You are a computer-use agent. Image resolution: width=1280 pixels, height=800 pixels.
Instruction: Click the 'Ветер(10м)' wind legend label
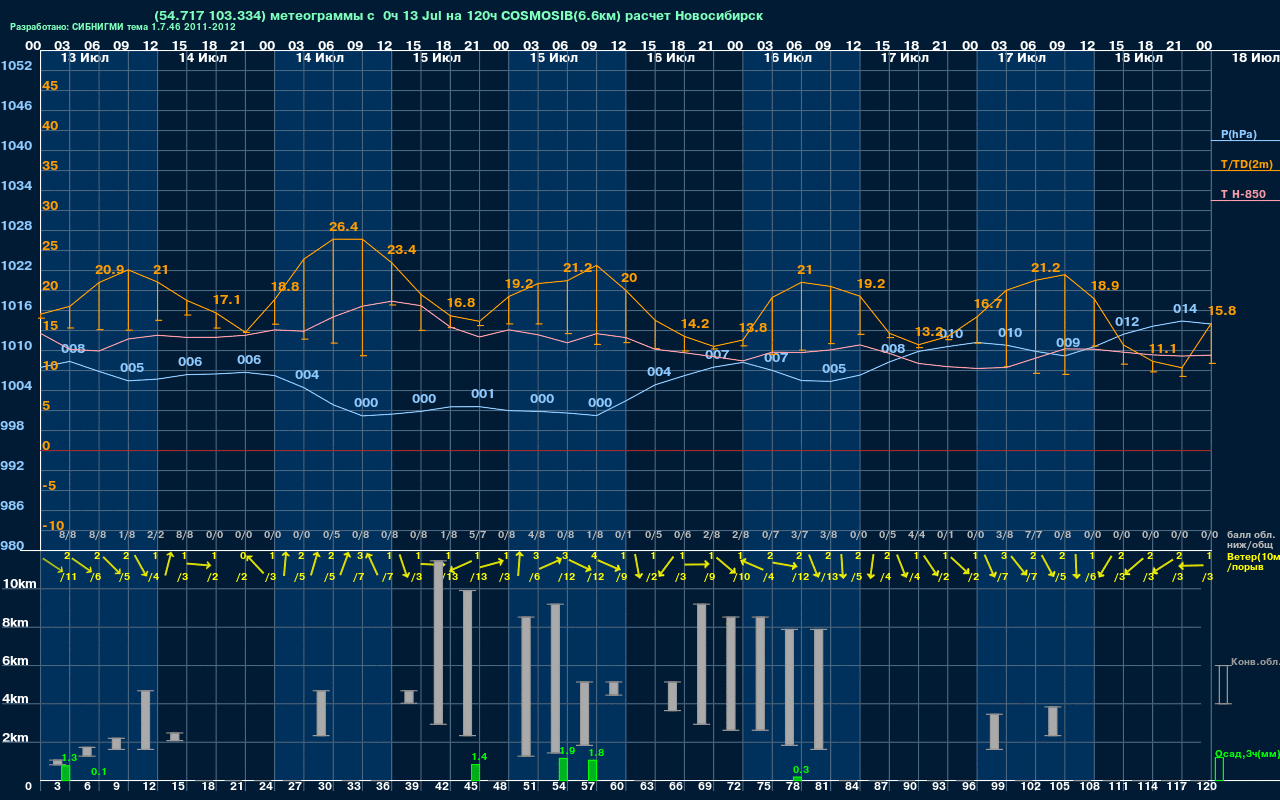click(x=1252, y=556)
